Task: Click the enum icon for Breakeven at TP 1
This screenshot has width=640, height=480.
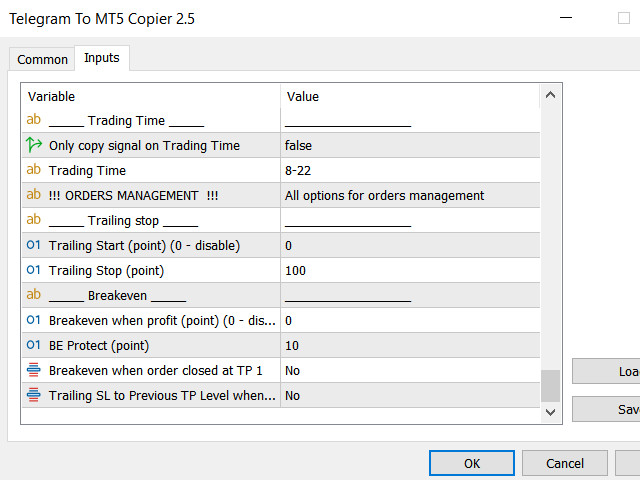Action: click(x=34, y=370)
